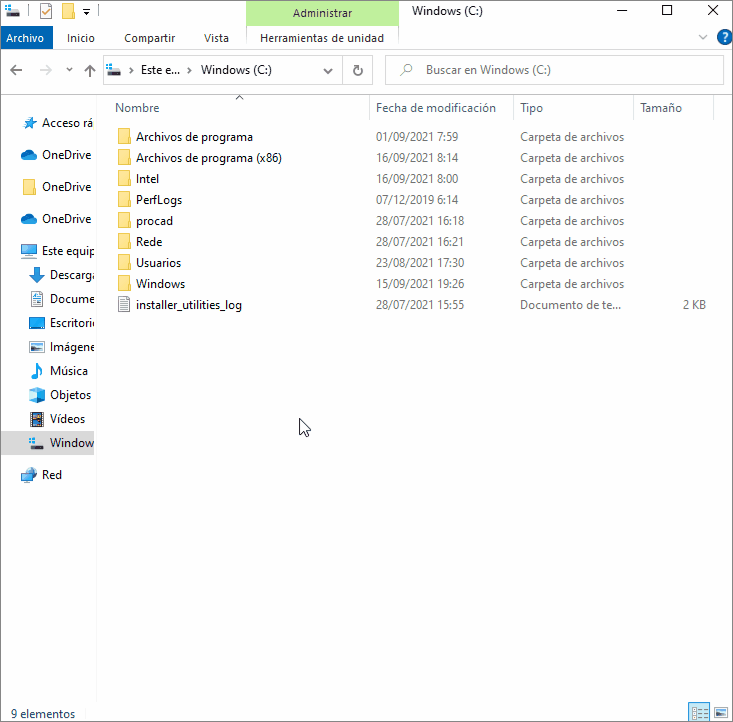Click the Properties icon in the quick access toolbar
Image resolution: width=733 pixels, height=722 pixels.
(x=46, y=11)
